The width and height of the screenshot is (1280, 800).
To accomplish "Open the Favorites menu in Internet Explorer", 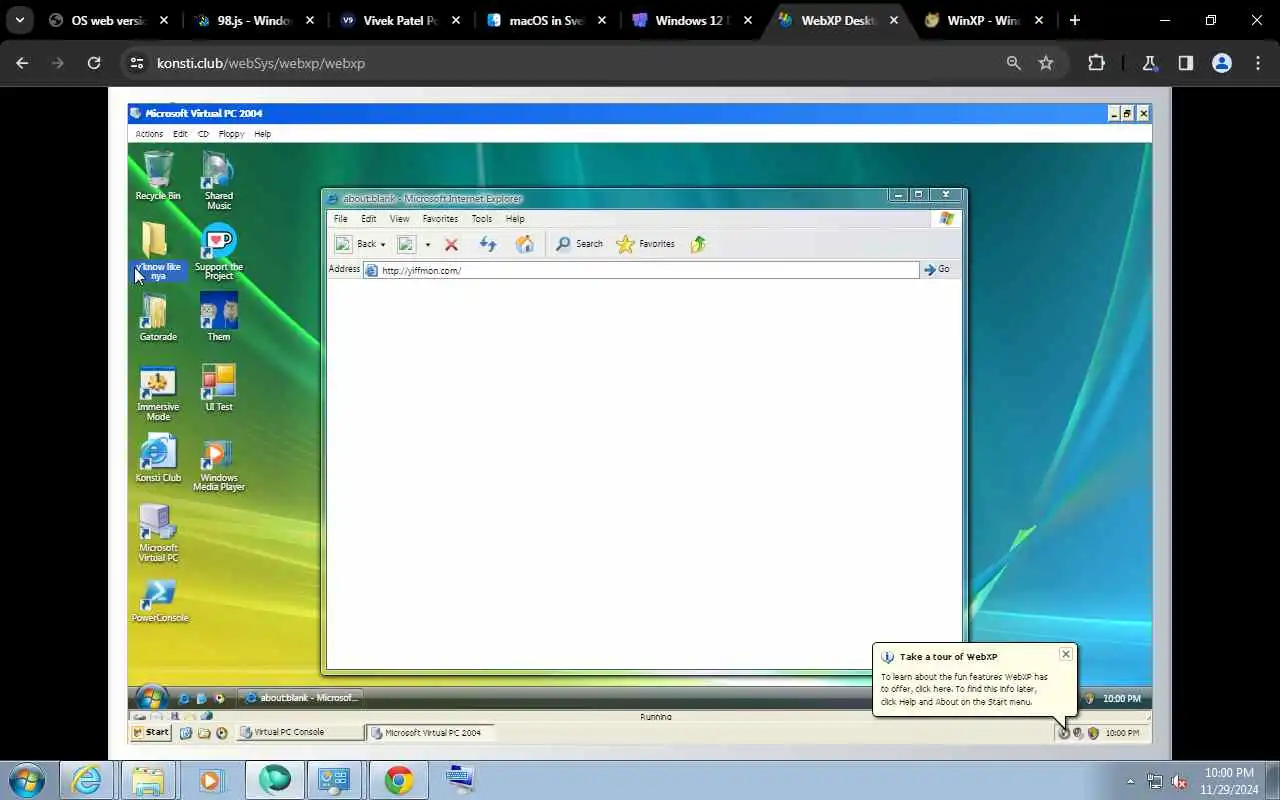I will (x=440, y=219).
